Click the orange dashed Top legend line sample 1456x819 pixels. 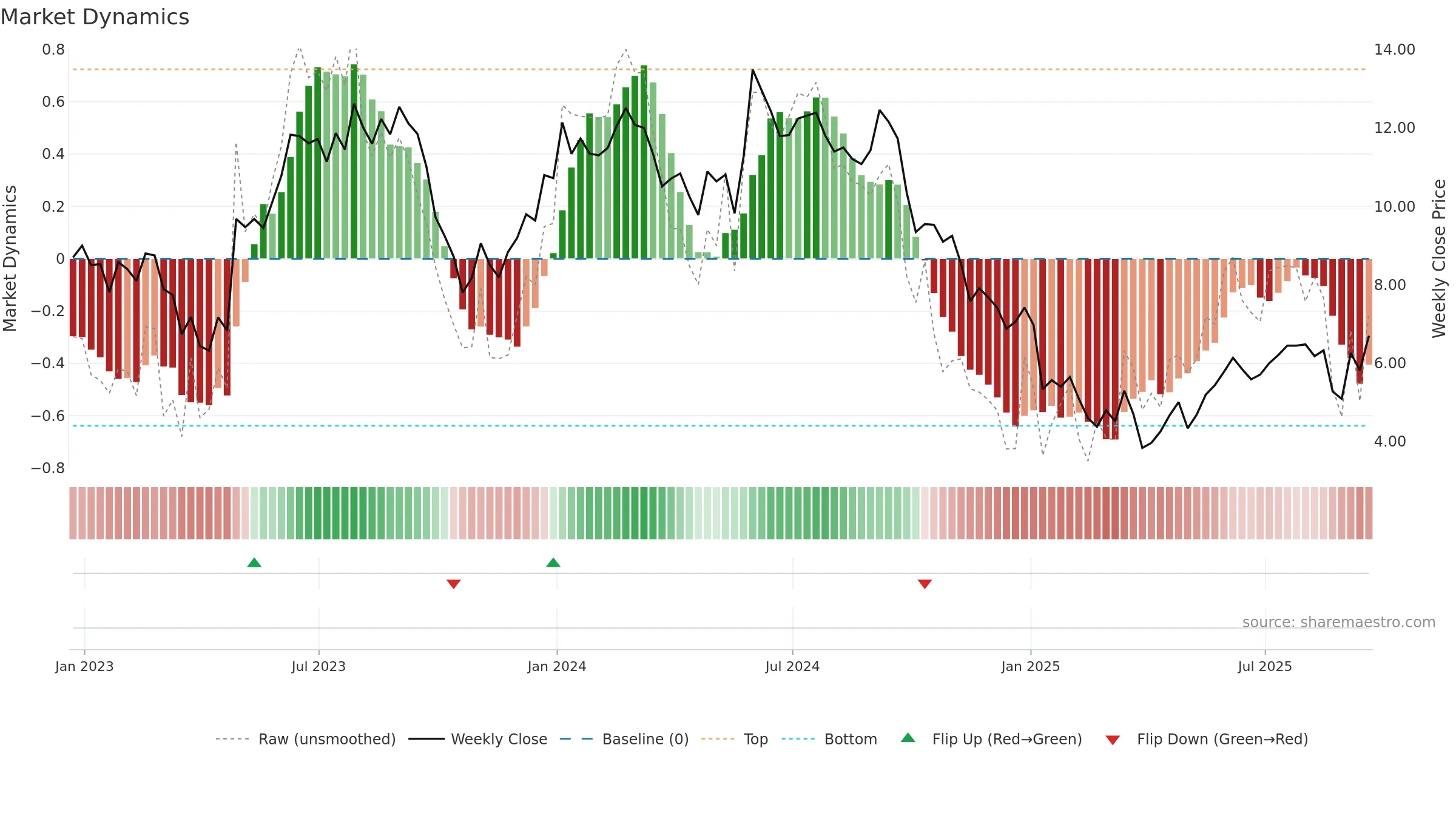(x=718, y=739)
